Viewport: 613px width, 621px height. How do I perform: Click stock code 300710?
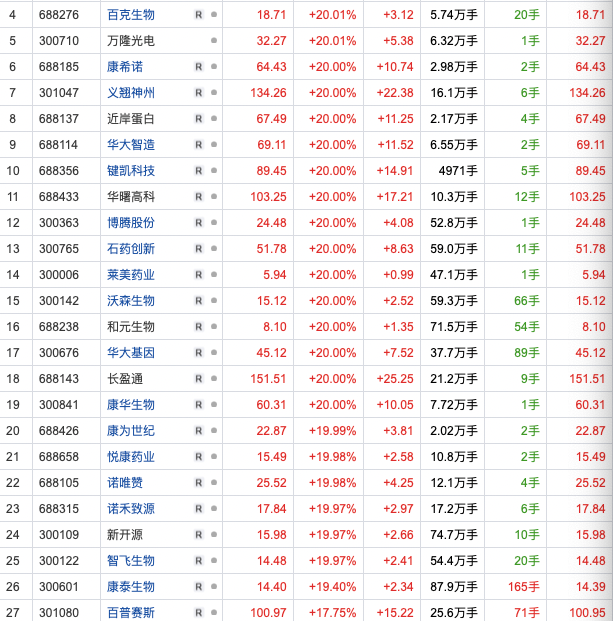[x=59, y=41]
